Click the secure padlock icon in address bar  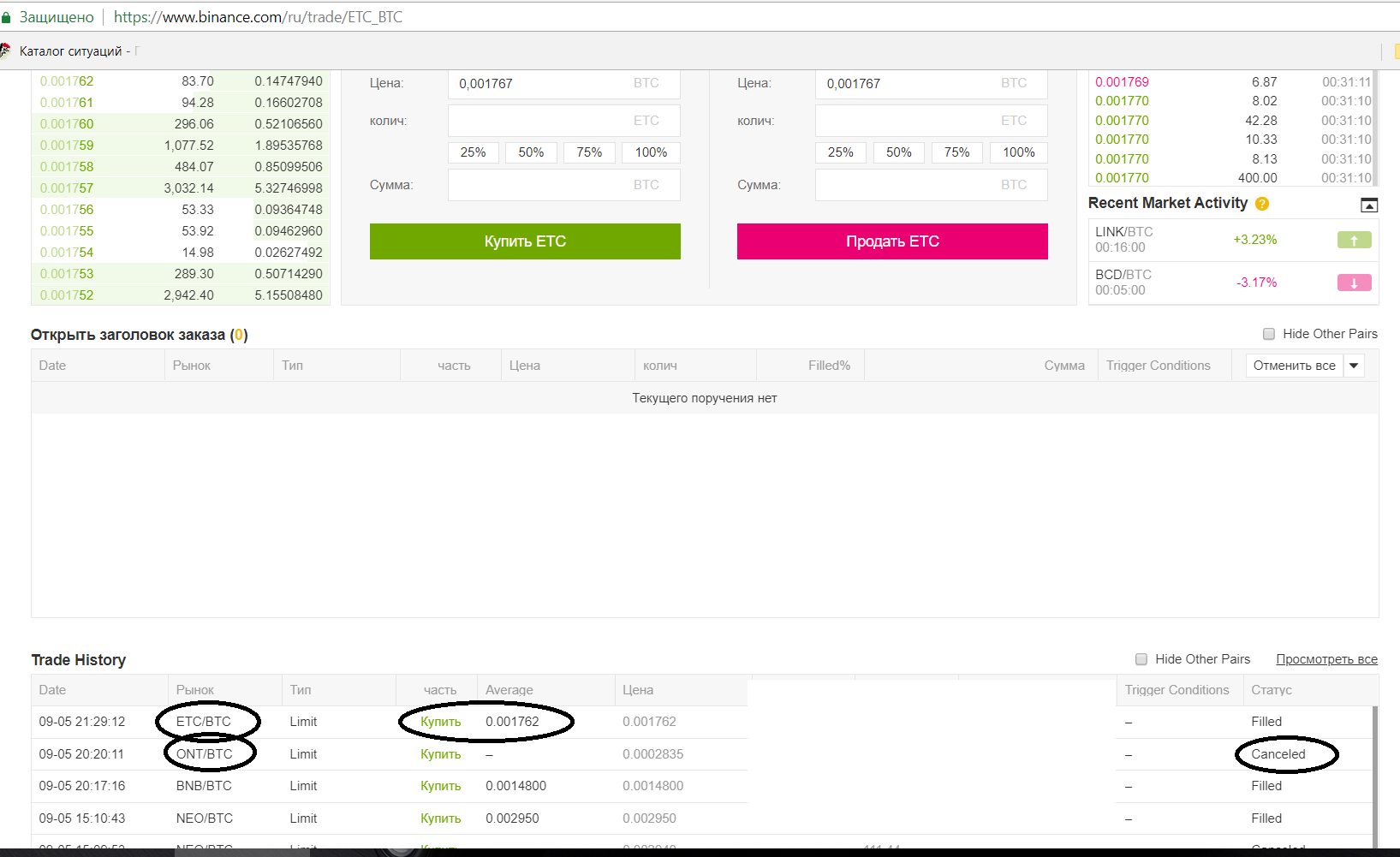click(x=5, y=17)
